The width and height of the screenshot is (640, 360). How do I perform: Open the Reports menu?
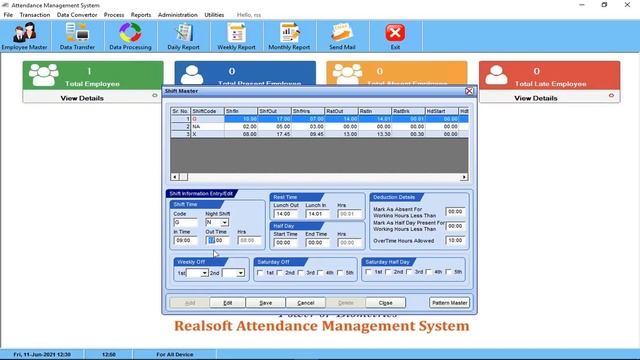[x=141, y=15]
